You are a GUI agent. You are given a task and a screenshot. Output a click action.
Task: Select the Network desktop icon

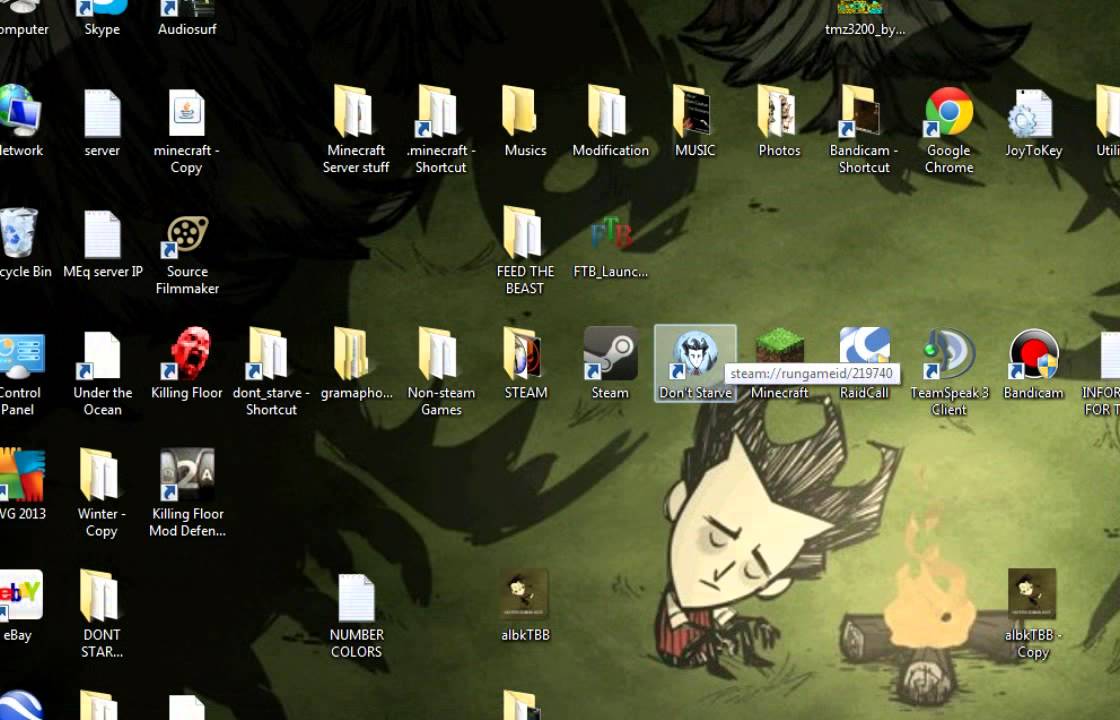(20, 121)
